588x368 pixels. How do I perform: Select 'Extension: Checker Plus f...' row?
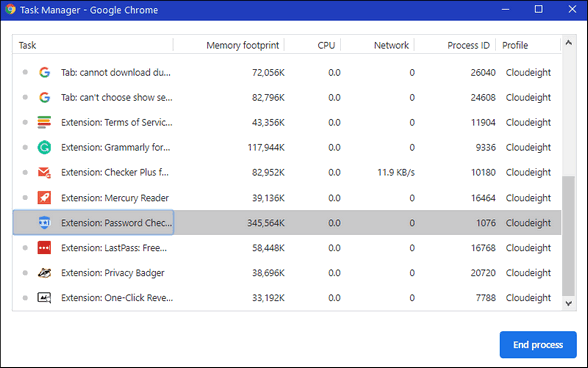click(x=287, y=173)
